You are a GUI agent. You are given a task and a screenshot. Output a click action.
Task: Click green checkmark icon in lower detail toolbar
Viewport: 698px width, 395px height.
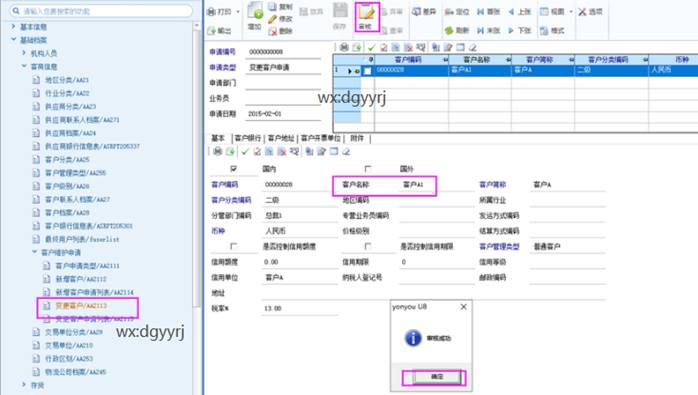(x=245, y=151)
